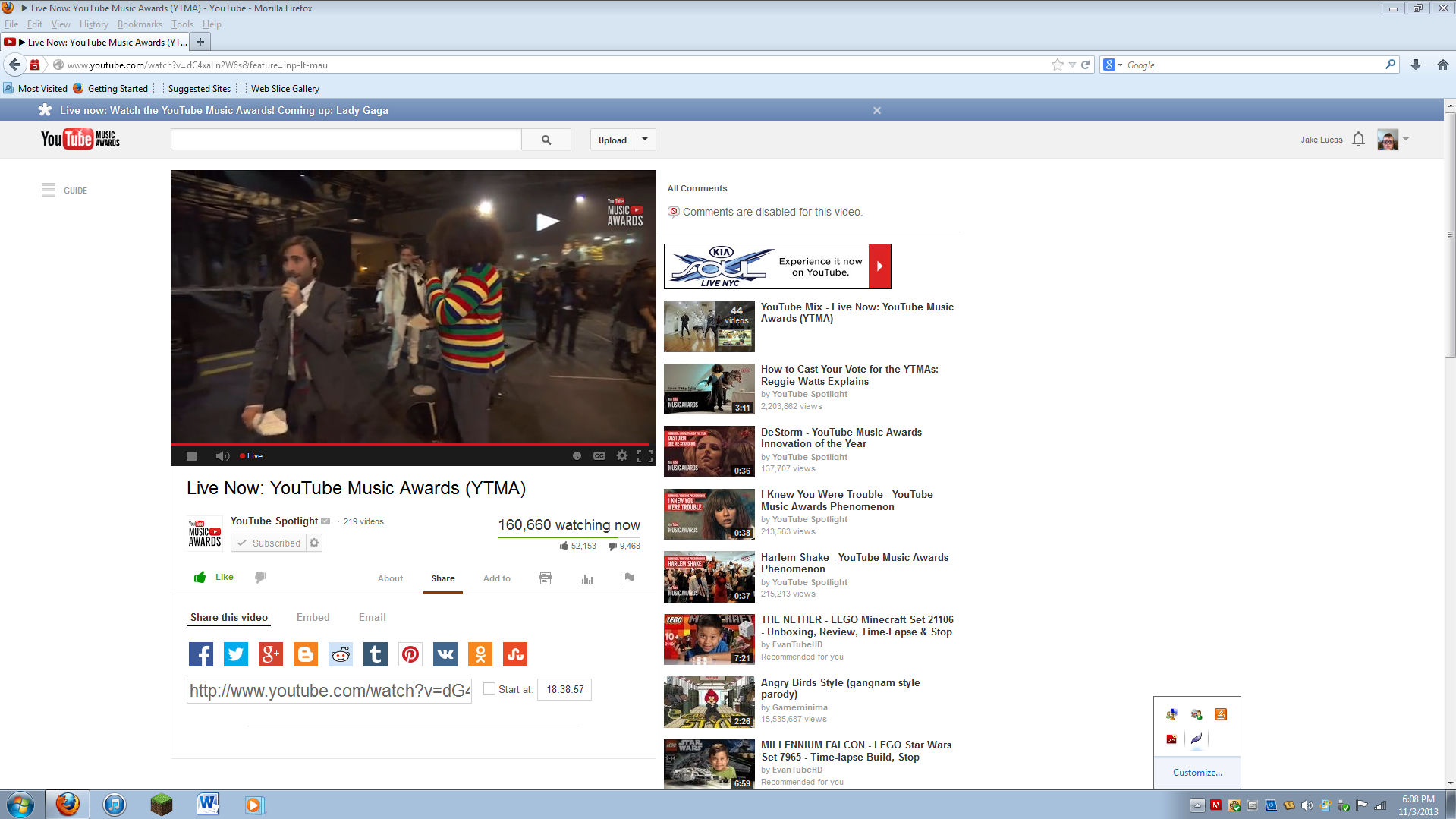Open player settings gear icon

(x=622, y=455)
